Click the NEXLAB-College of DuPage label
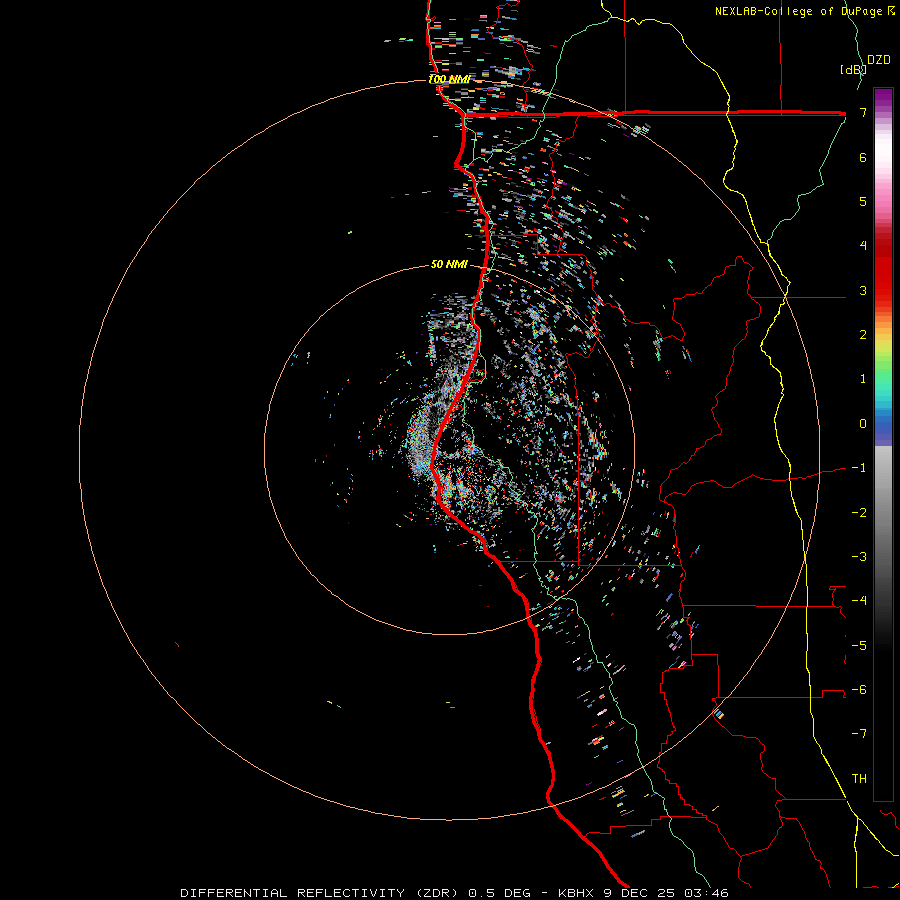900x900 pixels. pyautogui.click(x=804, y=11)
